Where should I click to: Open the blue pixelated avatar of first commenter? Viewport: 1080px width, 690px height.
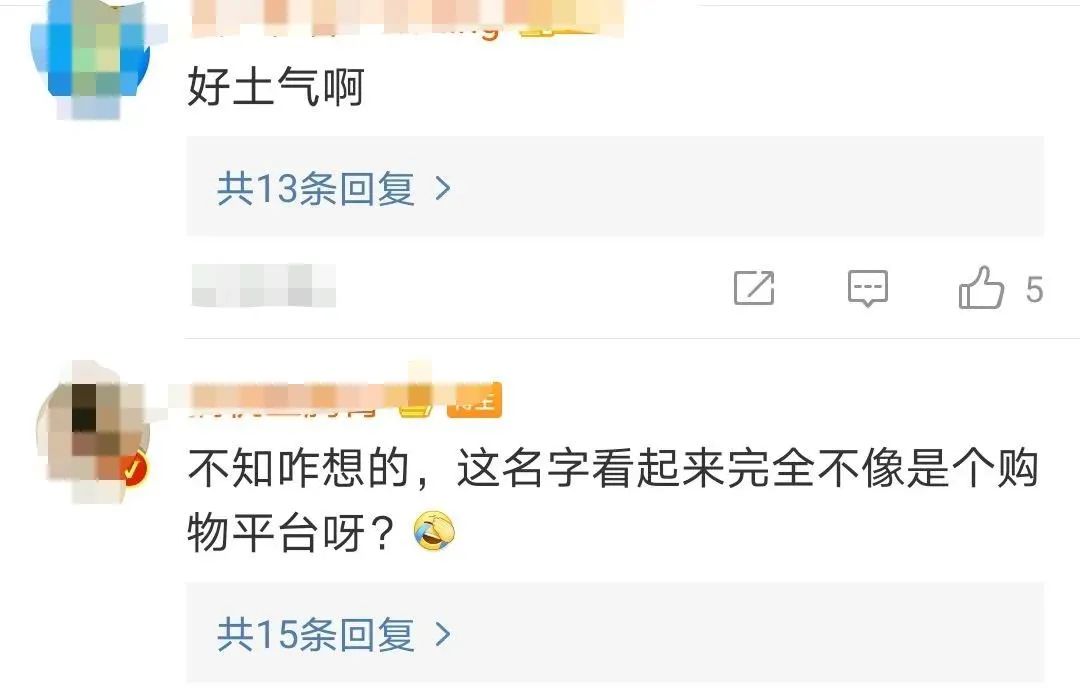coord(93,59)
